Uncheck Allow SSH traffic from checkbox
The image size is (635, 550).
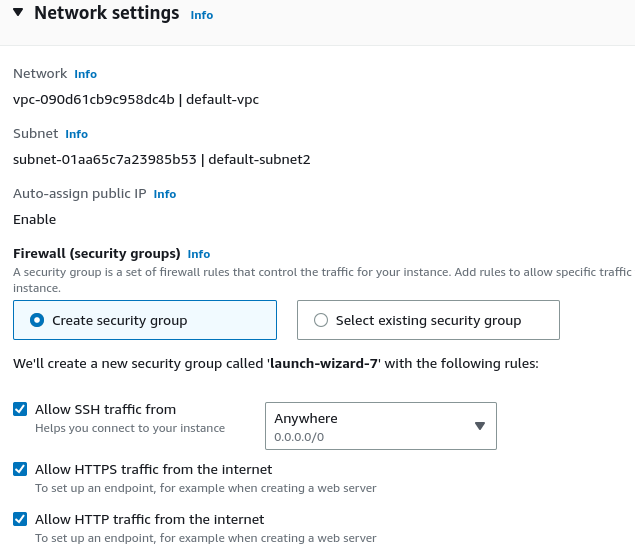coord(20,409)
